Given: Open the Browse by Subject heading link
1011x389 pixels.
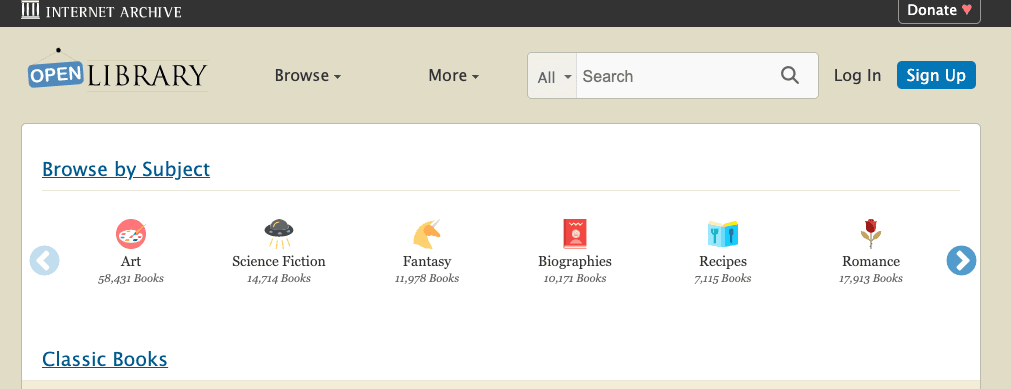Looking at the screenshot, I should click(126, 169).
